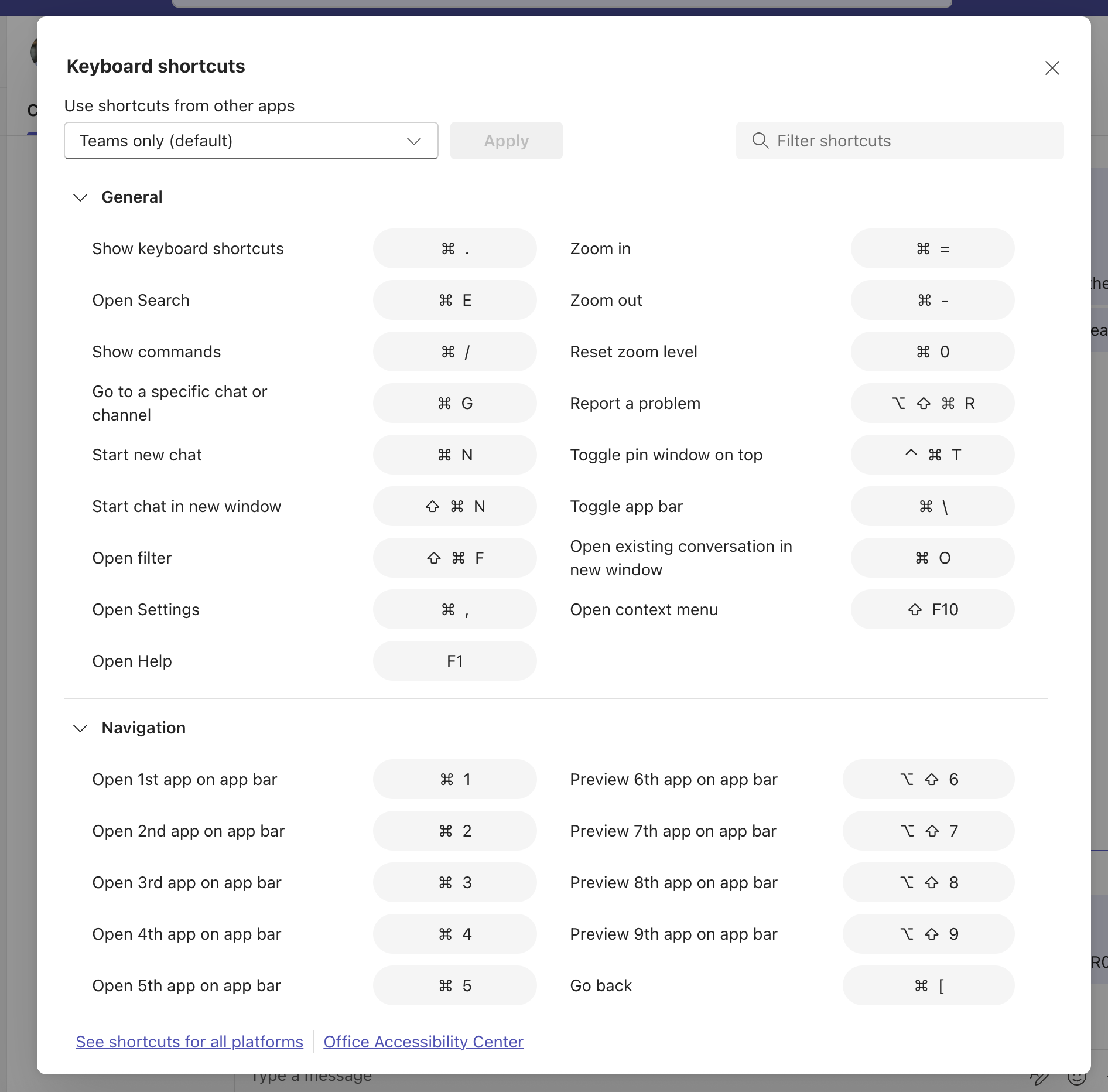Click 'Preview 8th app on app bar'

(674, 882)
